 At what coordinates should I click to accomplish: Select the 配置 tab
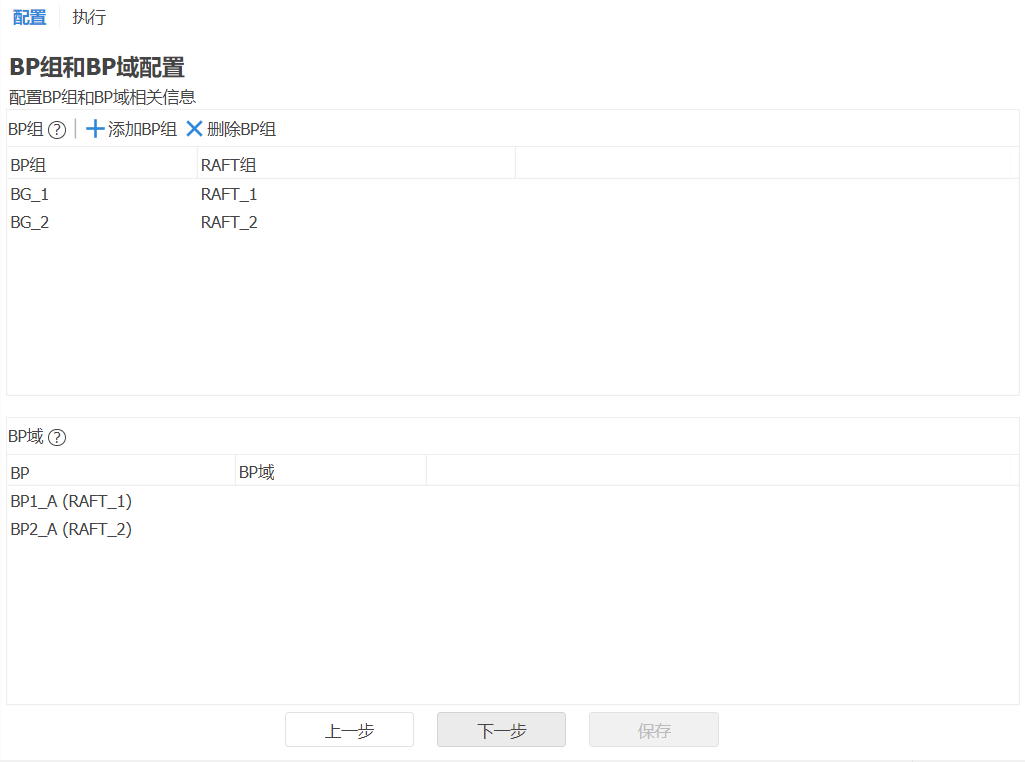click(x=29, y=17)
